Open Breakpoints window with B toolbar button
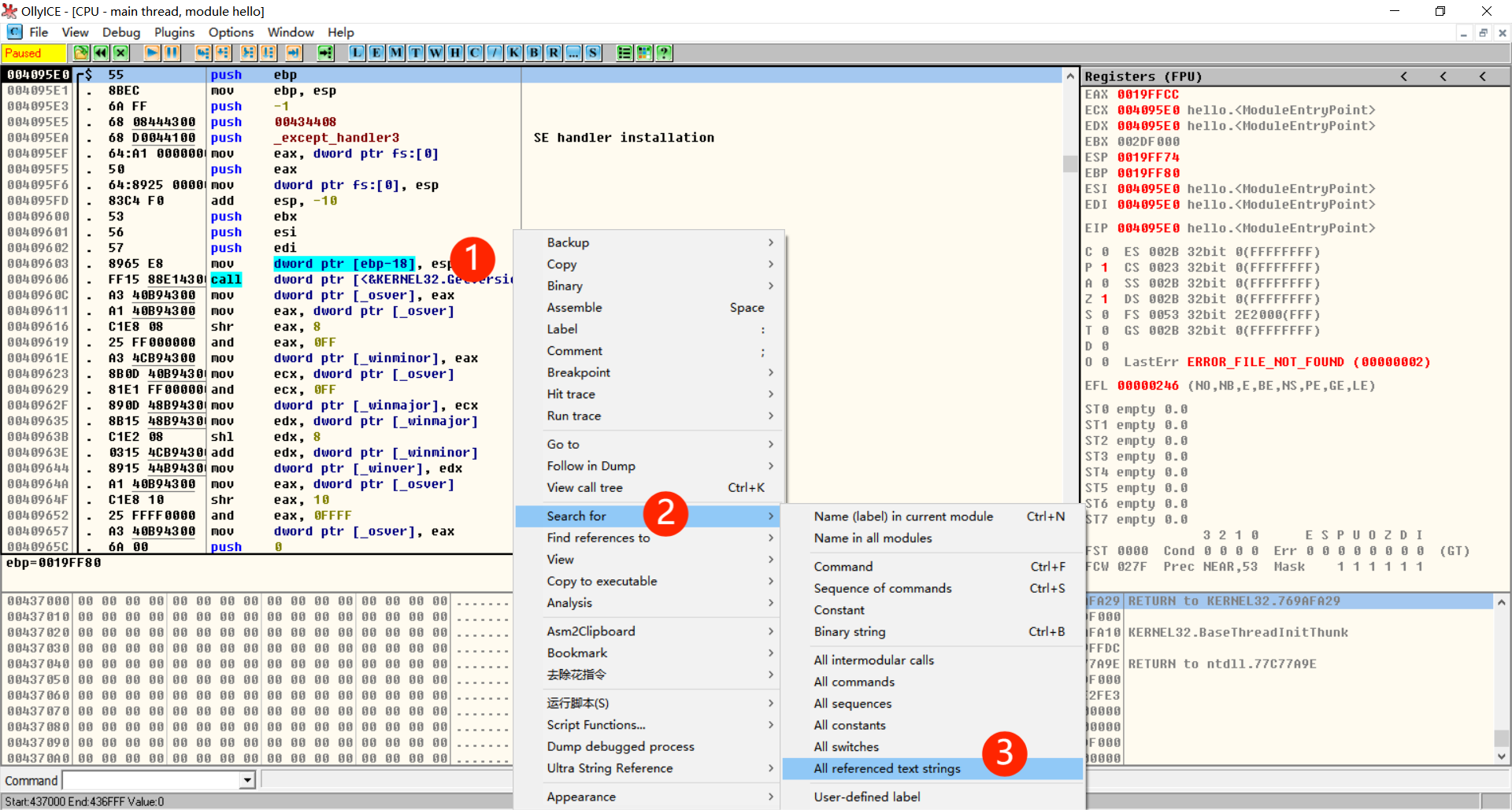Viewport: 1512px width, 810px height. click(x=534, y=53)
